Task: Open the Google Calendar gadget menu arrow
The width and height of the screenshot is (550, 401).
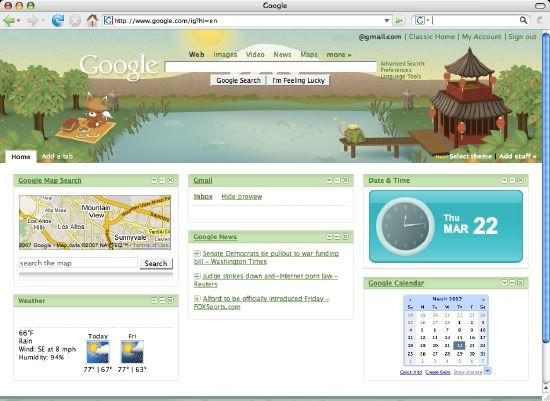Action: point(504,283)
